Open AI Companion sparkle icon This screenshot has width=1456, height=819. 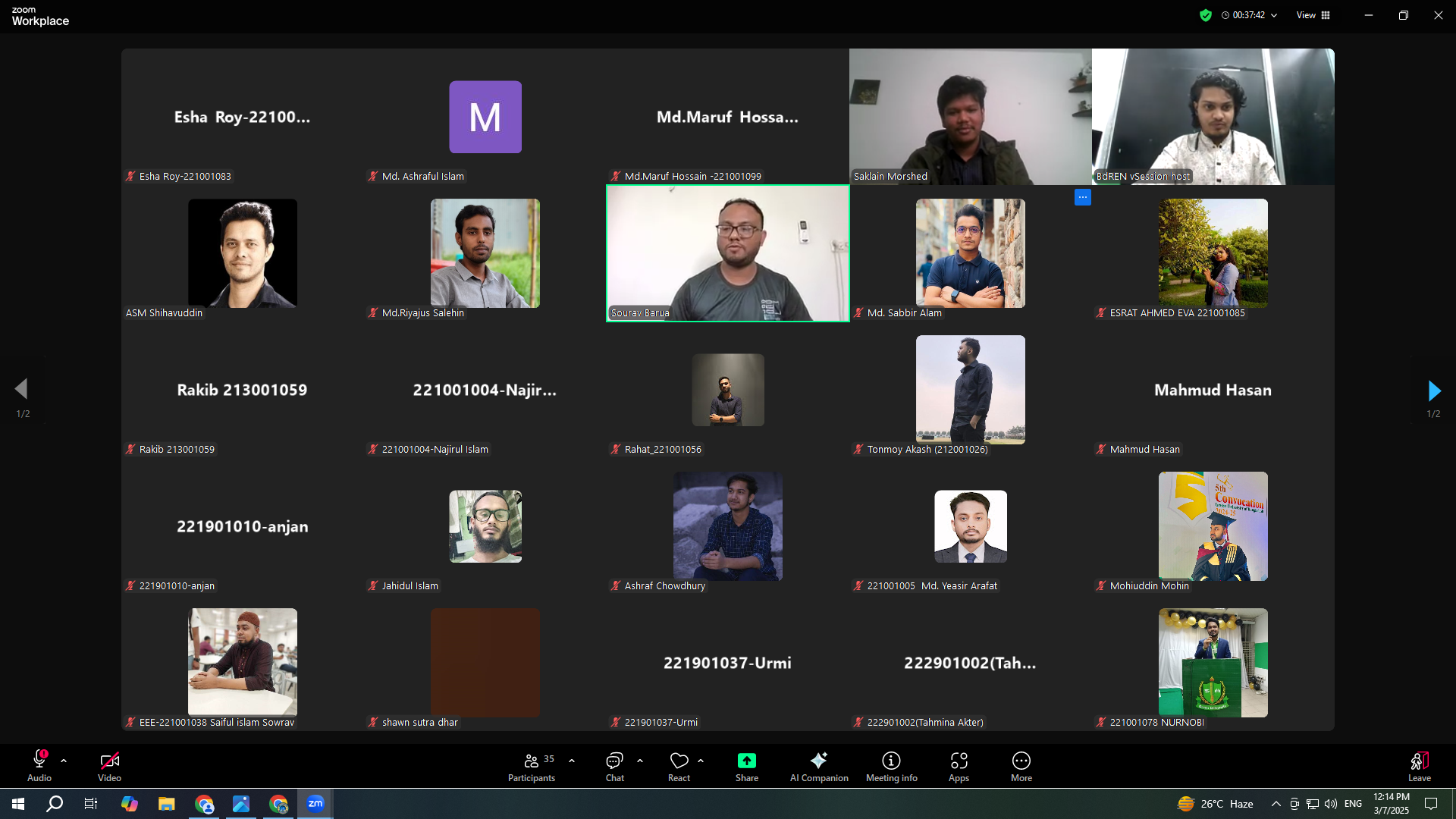(818, 761)
